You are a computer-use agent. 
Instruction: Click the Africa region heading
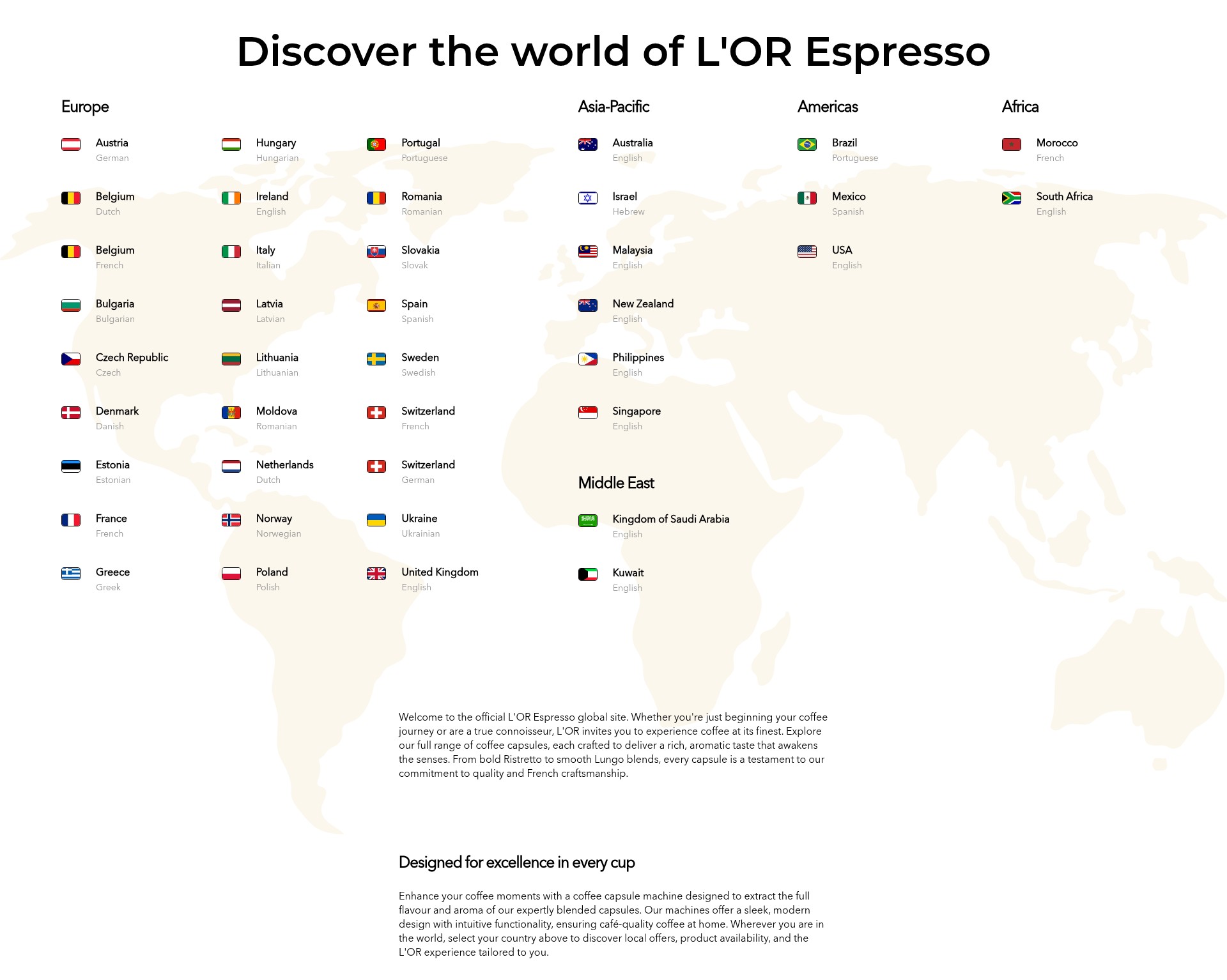tap(1020, 107)
